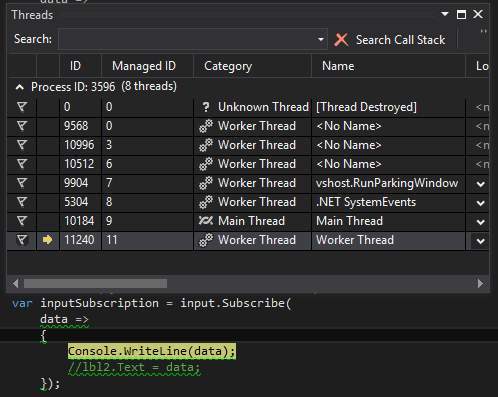The width and height of the screenshot is (498, 397).
Task: Expand location of .NET SystemEvents thread
Action: click(x=480, y=203)
